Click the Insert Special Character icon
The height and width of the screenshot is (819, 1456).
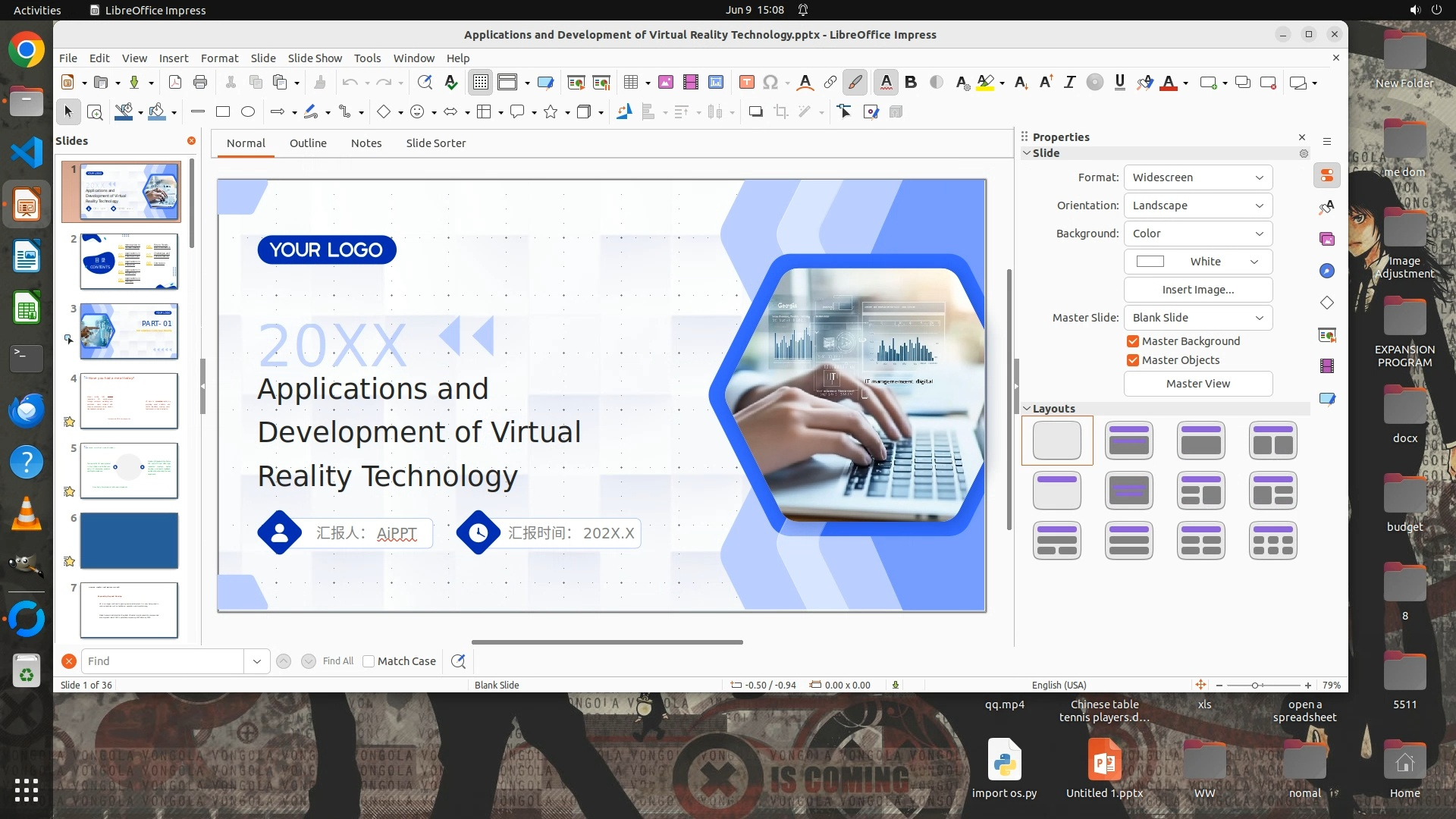[770, 82]
